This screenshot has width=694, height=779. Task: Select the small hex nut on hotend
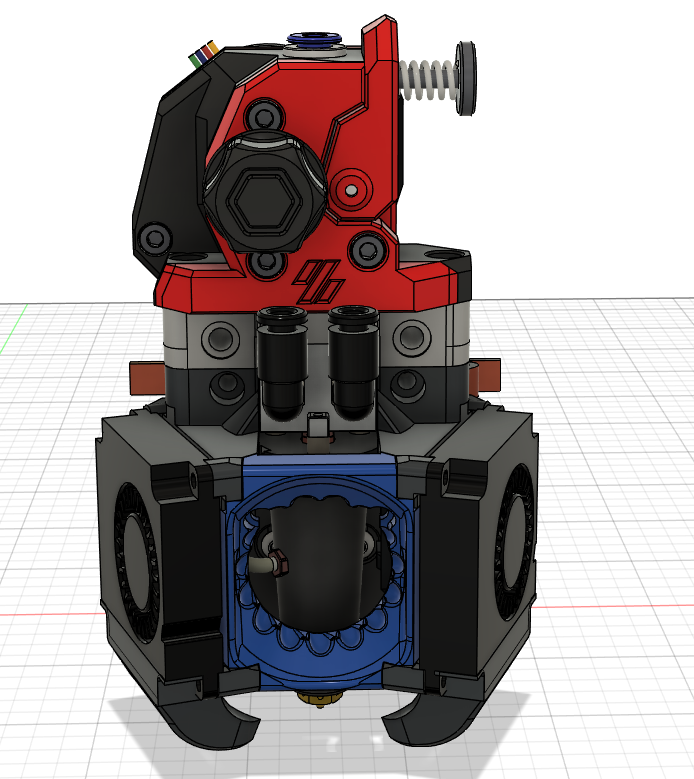point(278,564)
